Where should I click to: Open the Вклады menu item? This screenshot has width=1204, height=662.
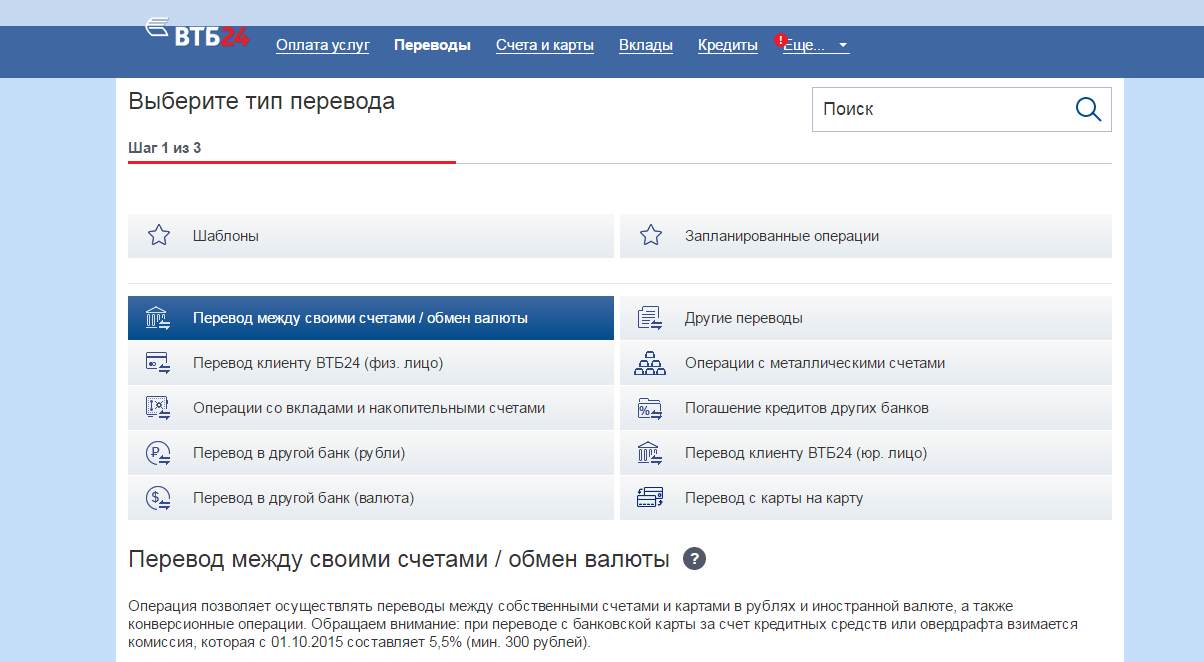click(x=646, y=45)
